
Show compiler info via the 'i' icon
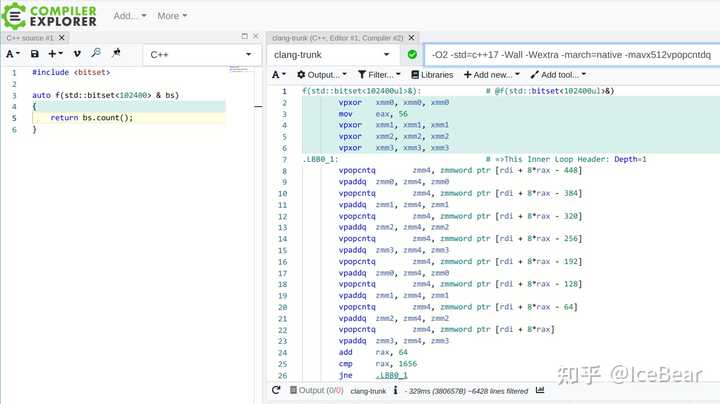(396, 391)
